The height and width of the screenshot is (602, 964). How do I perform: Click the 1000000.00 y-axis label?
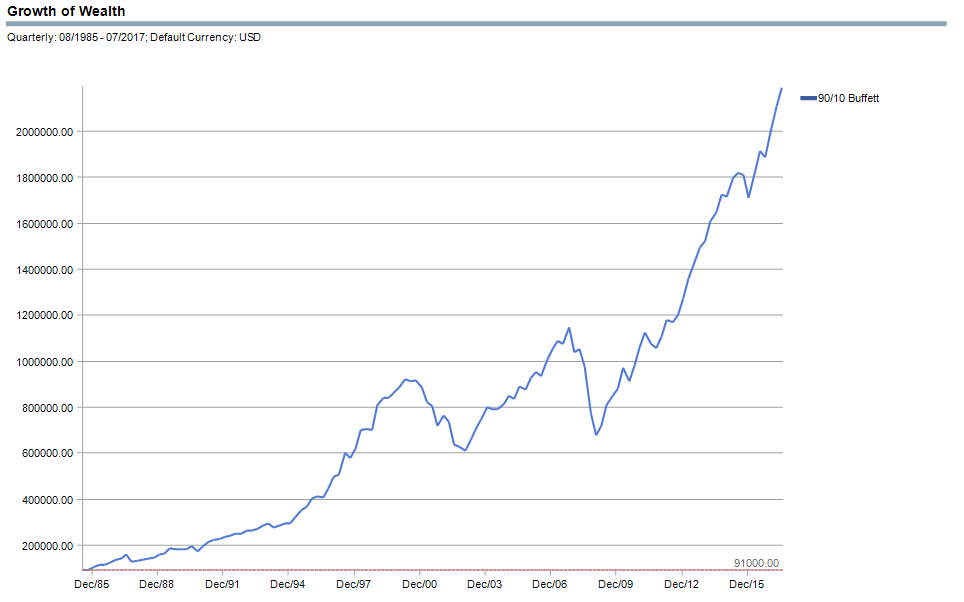[45, 362]
